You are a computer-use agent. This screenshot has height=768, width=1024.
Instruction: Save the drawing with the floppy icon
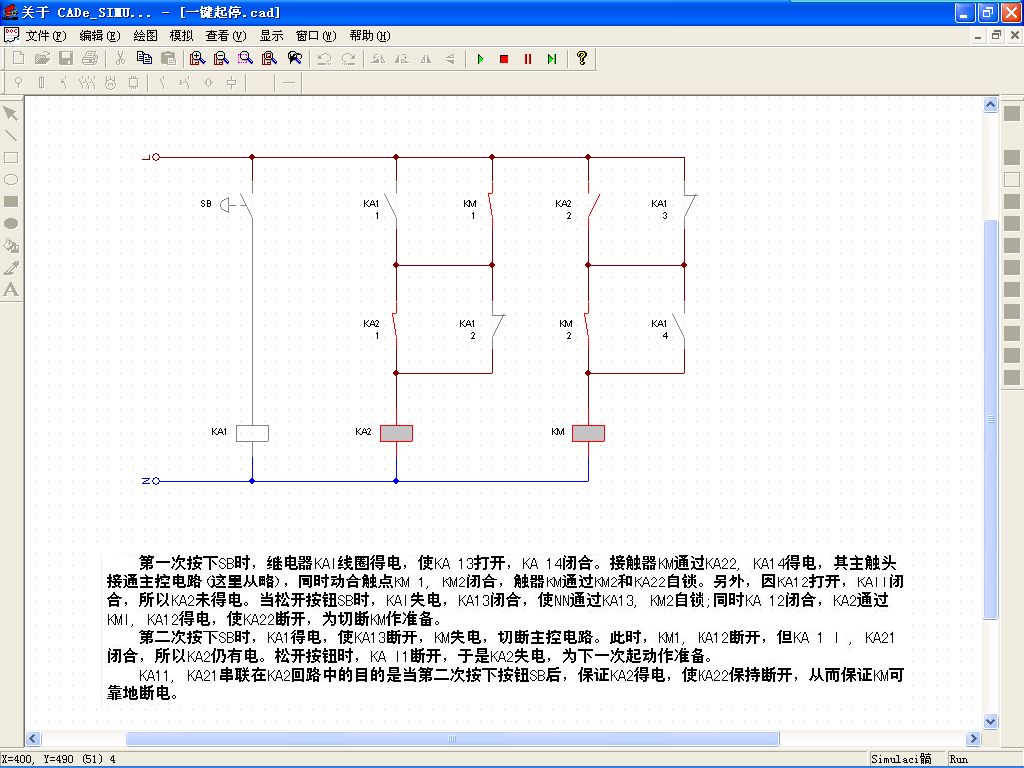66,59
